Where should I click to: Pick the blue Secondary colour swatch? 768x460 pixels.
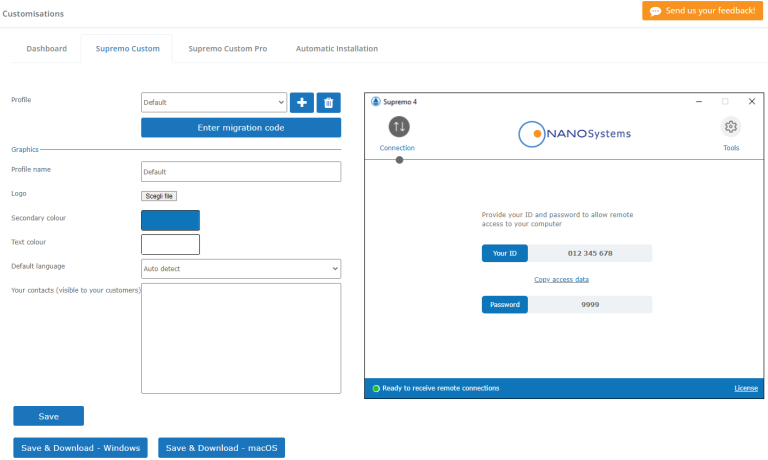(x=170, y=220)
